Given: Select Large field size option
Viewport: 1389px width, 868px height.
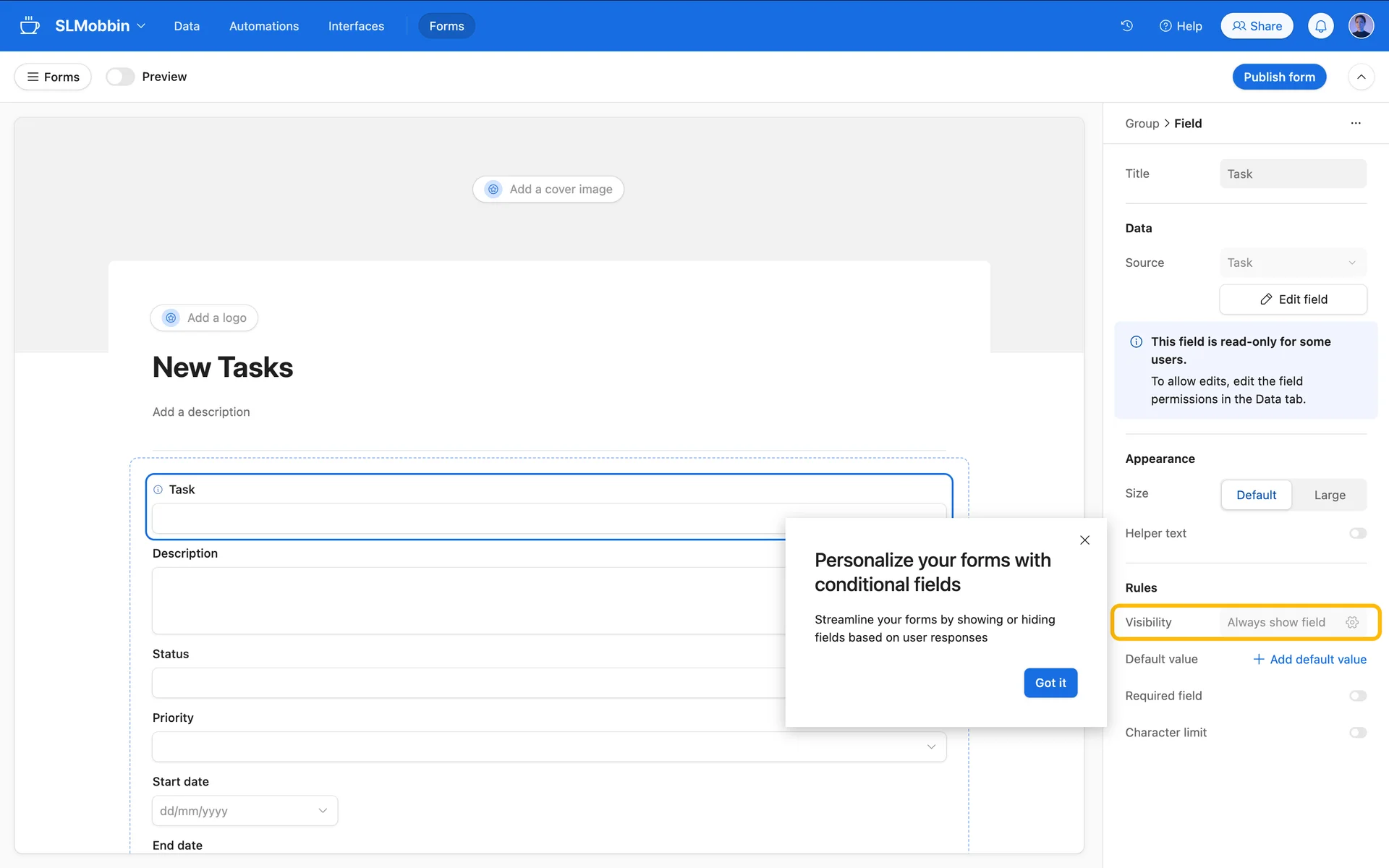Looking at the screenshot, I should tap(1329, 495).
